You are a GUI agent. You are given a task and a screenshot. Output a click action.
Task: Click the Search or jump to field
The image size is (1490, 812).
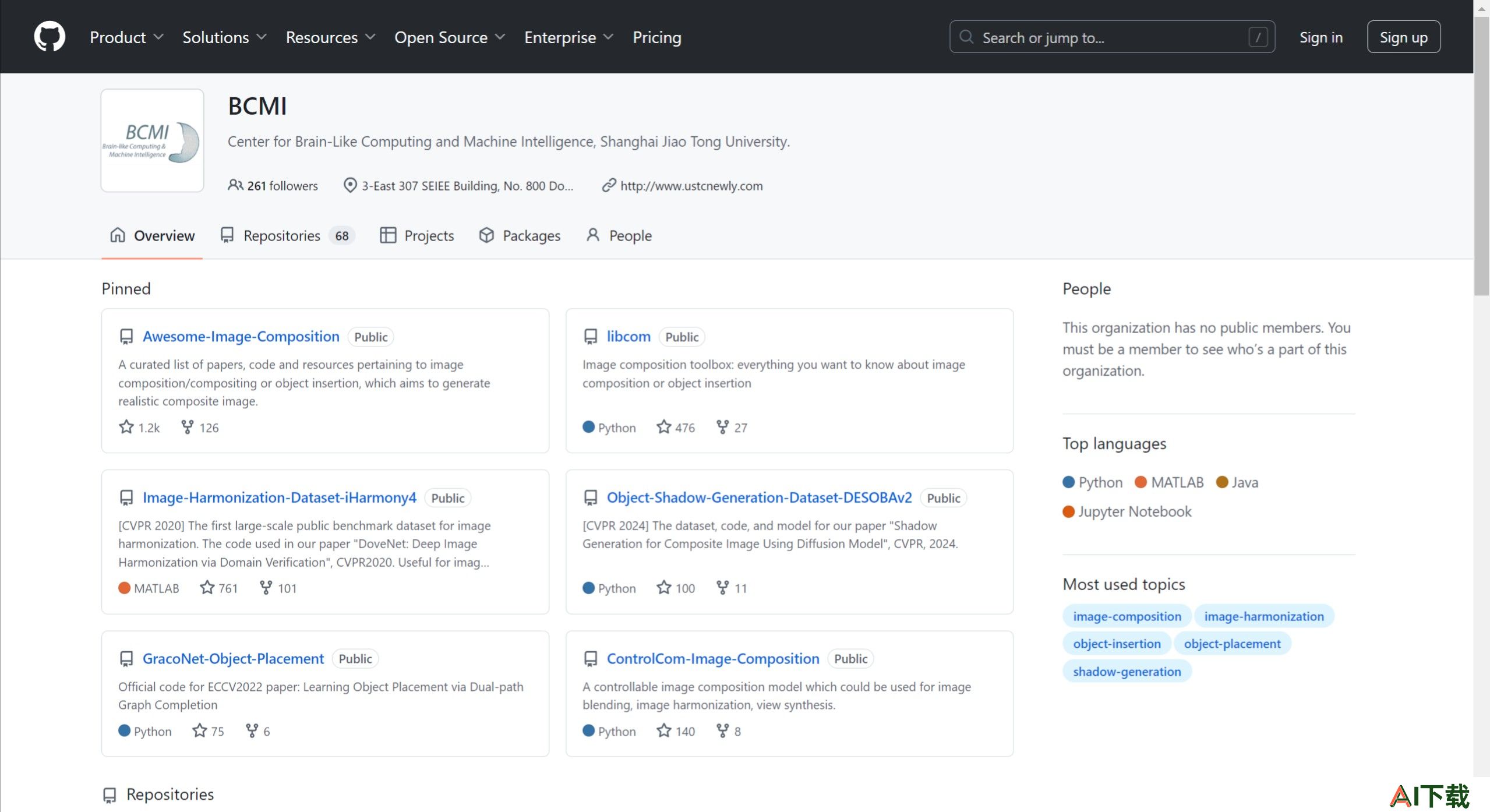point(1112,37)
